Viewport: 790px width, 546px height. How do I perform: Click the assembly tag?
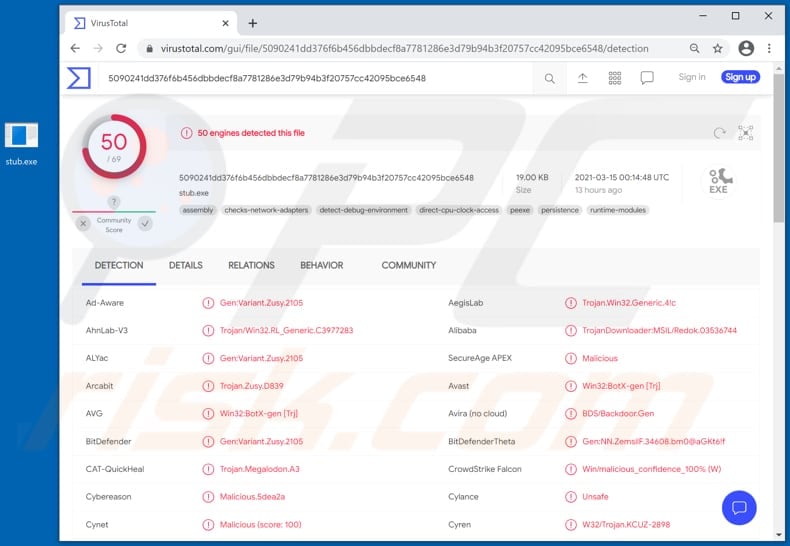pyautogui.click(x=198, y=210)
